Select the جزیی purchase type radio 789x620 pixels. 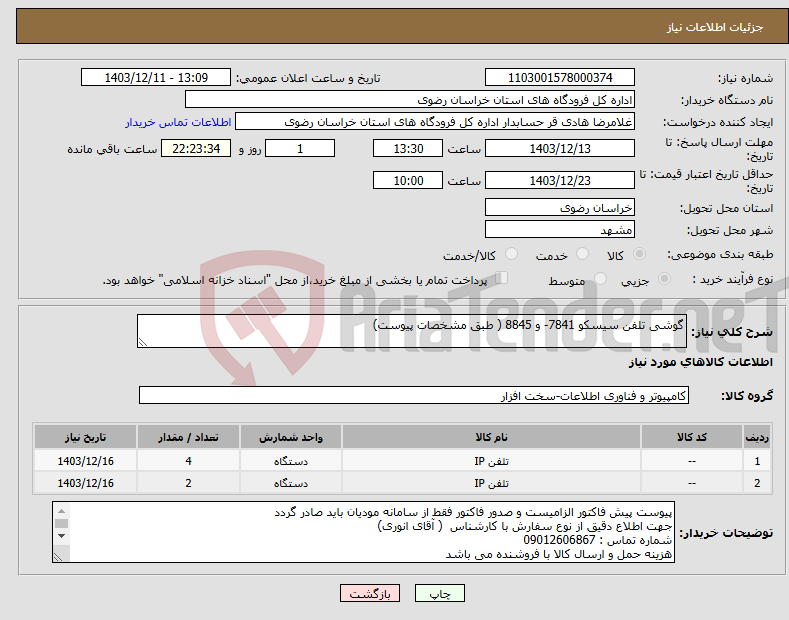point(664,278)
